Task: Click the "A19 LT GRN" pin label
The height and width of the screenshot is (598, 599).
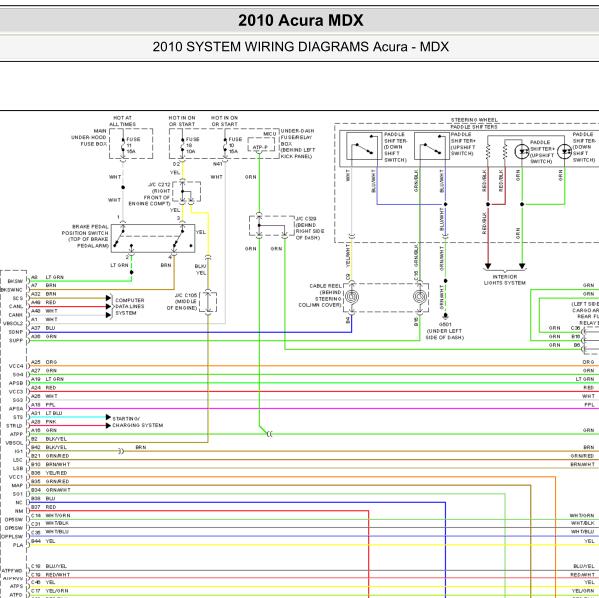Action: tap(47, 379)
